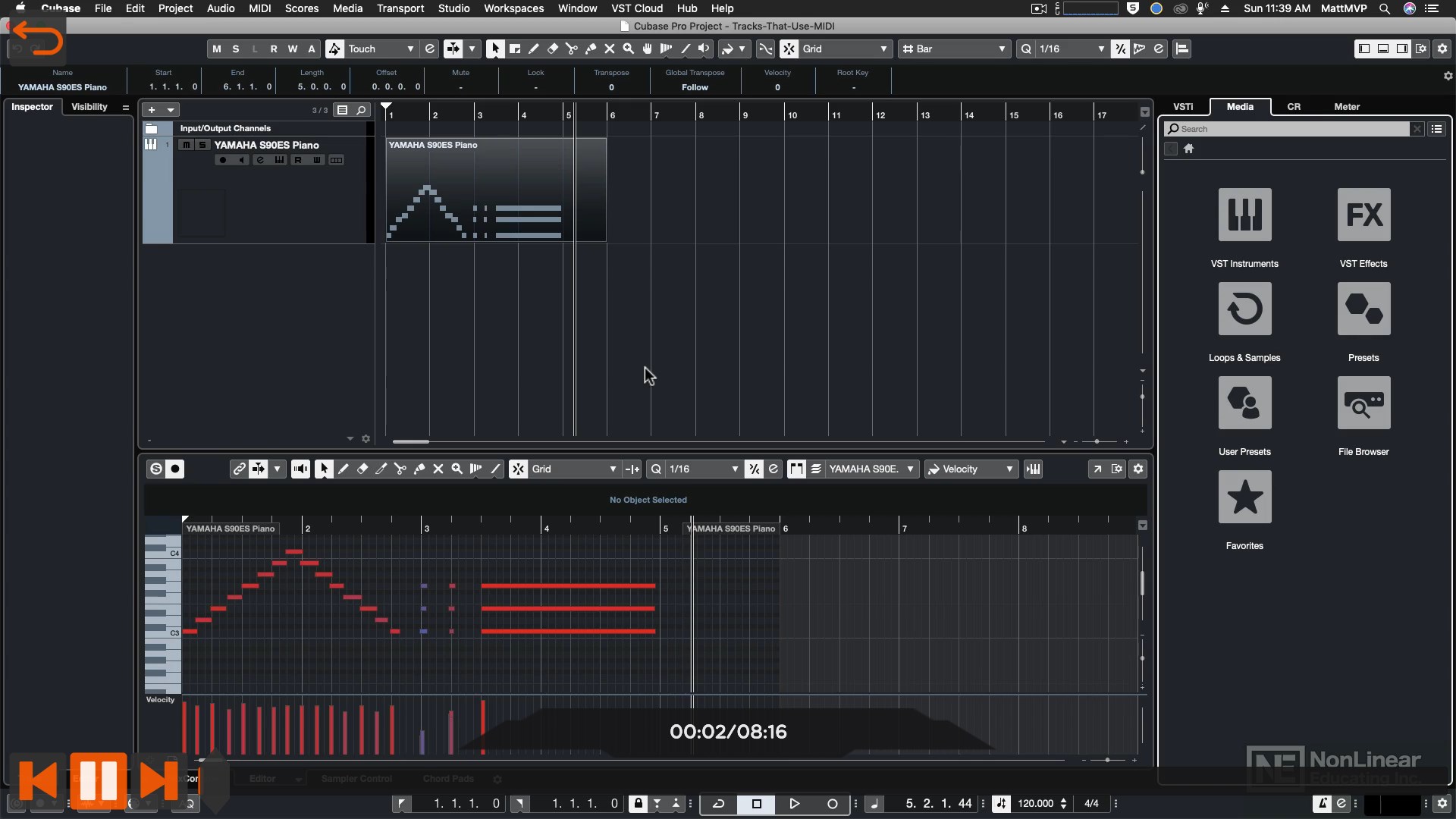Image resolution: width=1456 pixels, height=819 pixels.
Task: Select the Glue tool in the project toolbar
Action: pyautogui.click(x=591, y=49)
